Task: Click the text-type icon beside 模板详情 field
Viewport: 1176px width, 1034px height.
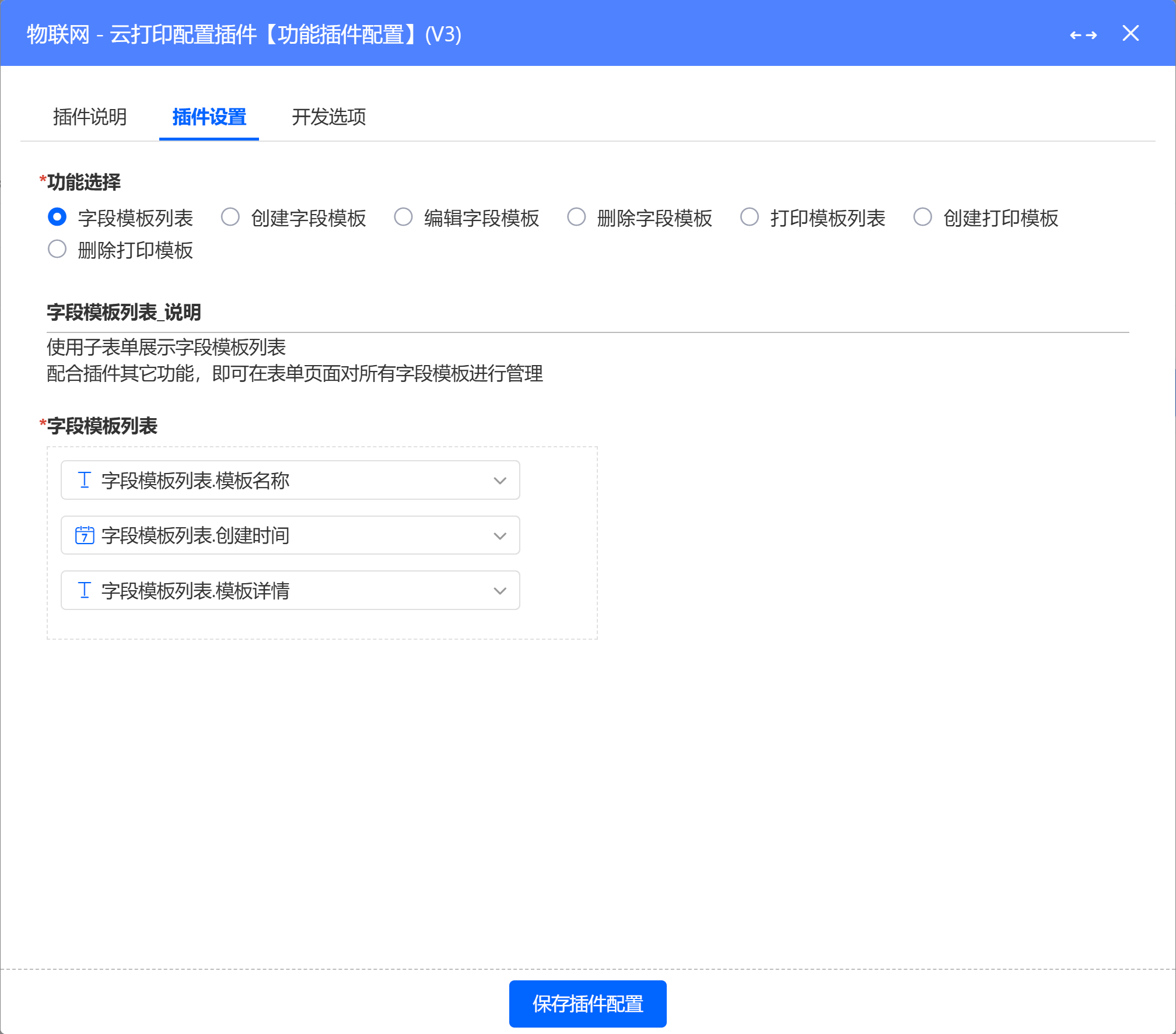Action: point(85,590)
